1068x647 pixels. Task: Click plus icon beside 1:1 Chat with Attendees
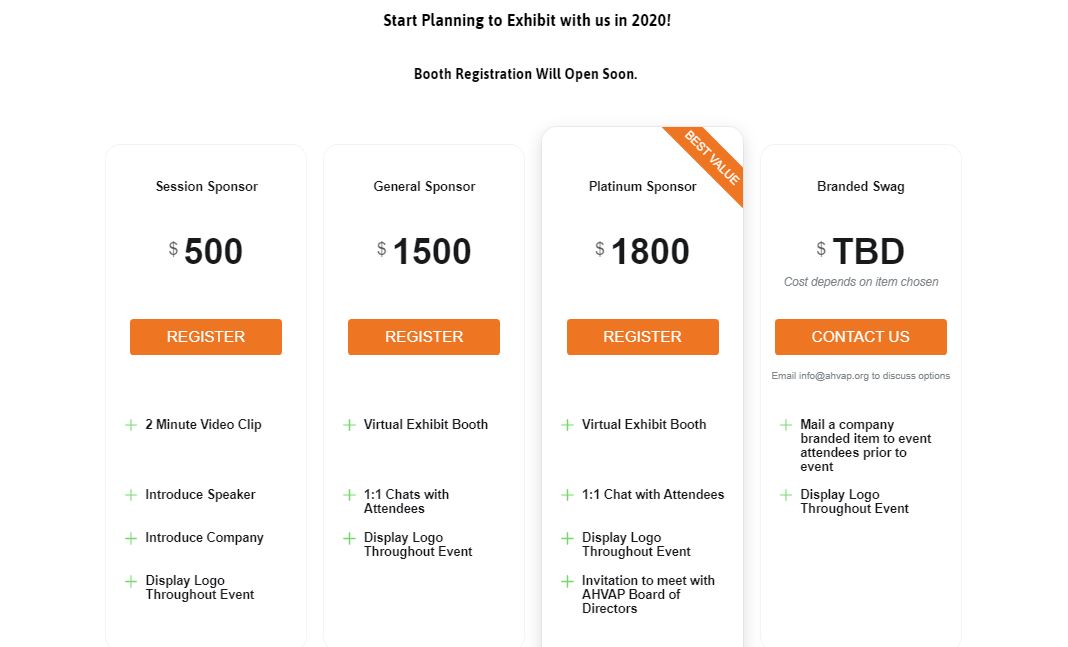point(568,495)
